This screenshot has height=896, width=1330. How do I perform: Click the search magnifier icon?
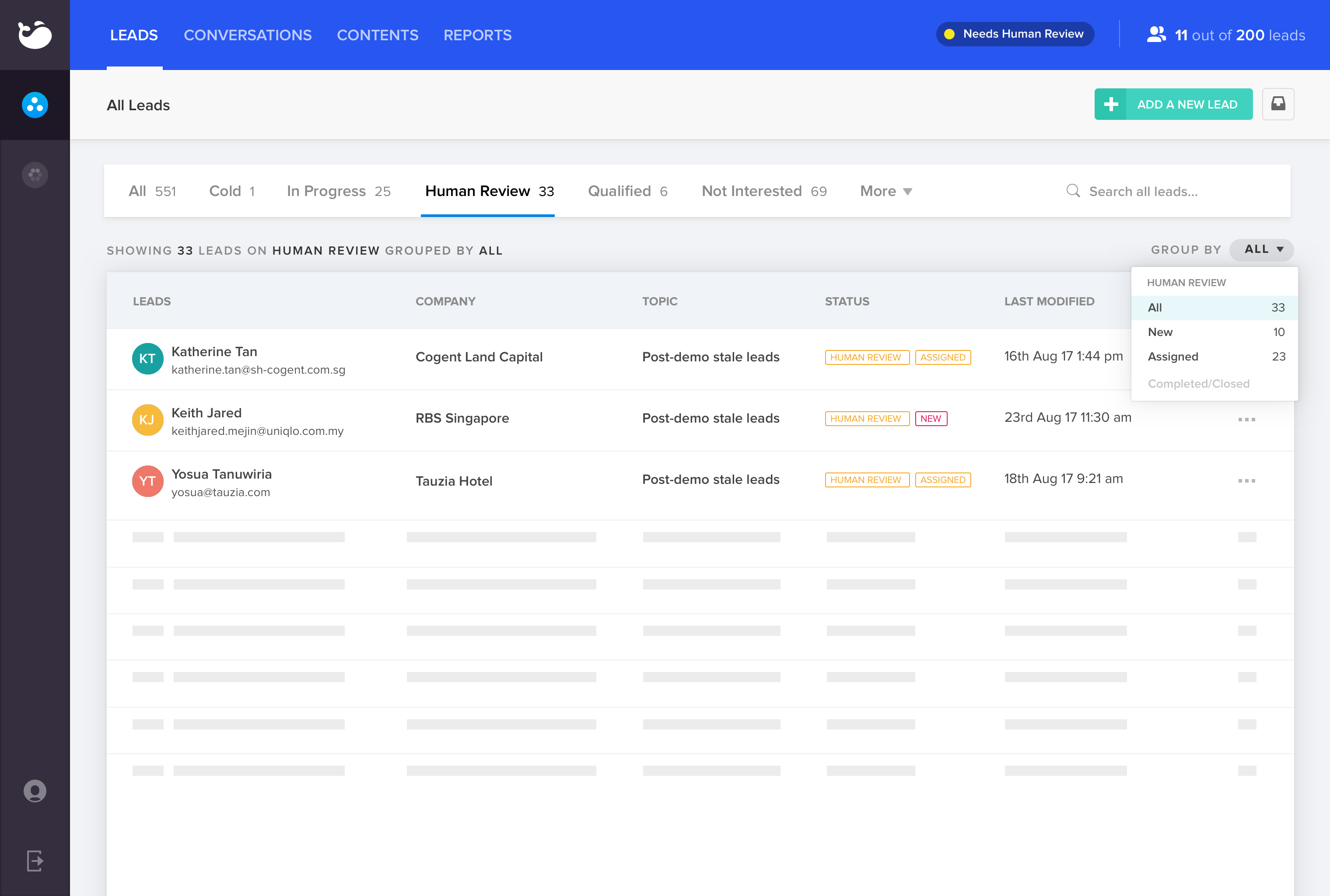pos(1073,191)
